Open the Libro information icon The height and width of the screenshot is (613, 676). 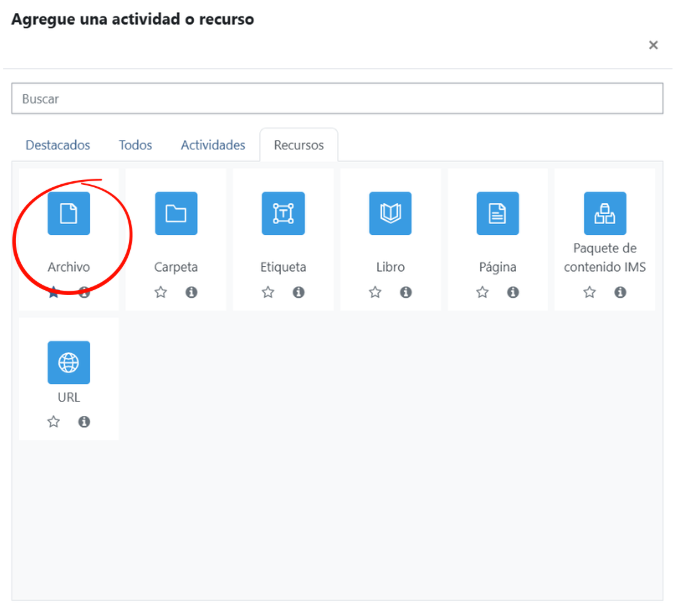[x=406, y=292]
